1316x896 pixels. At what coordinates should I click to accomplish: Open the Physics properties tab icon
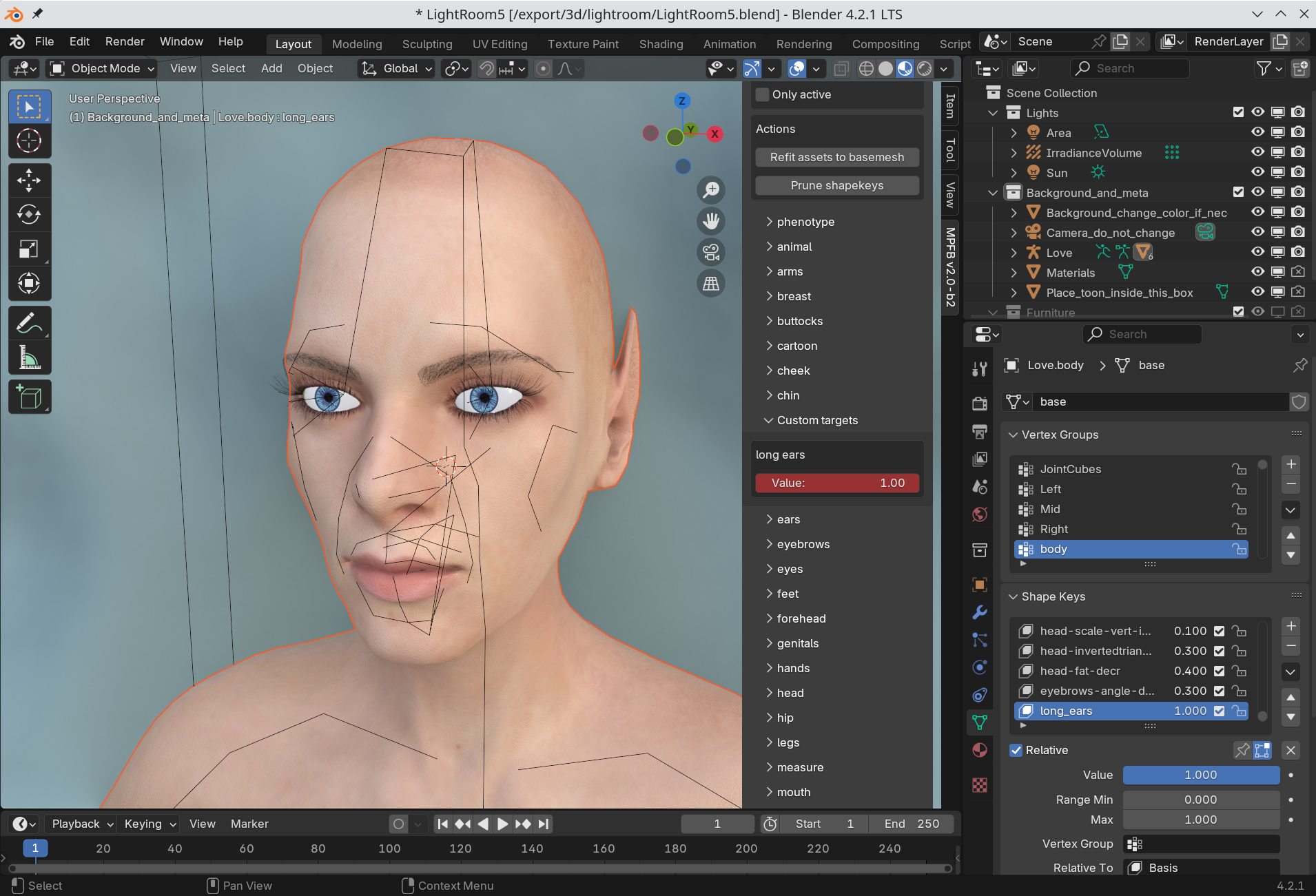[x=980, y=667]
